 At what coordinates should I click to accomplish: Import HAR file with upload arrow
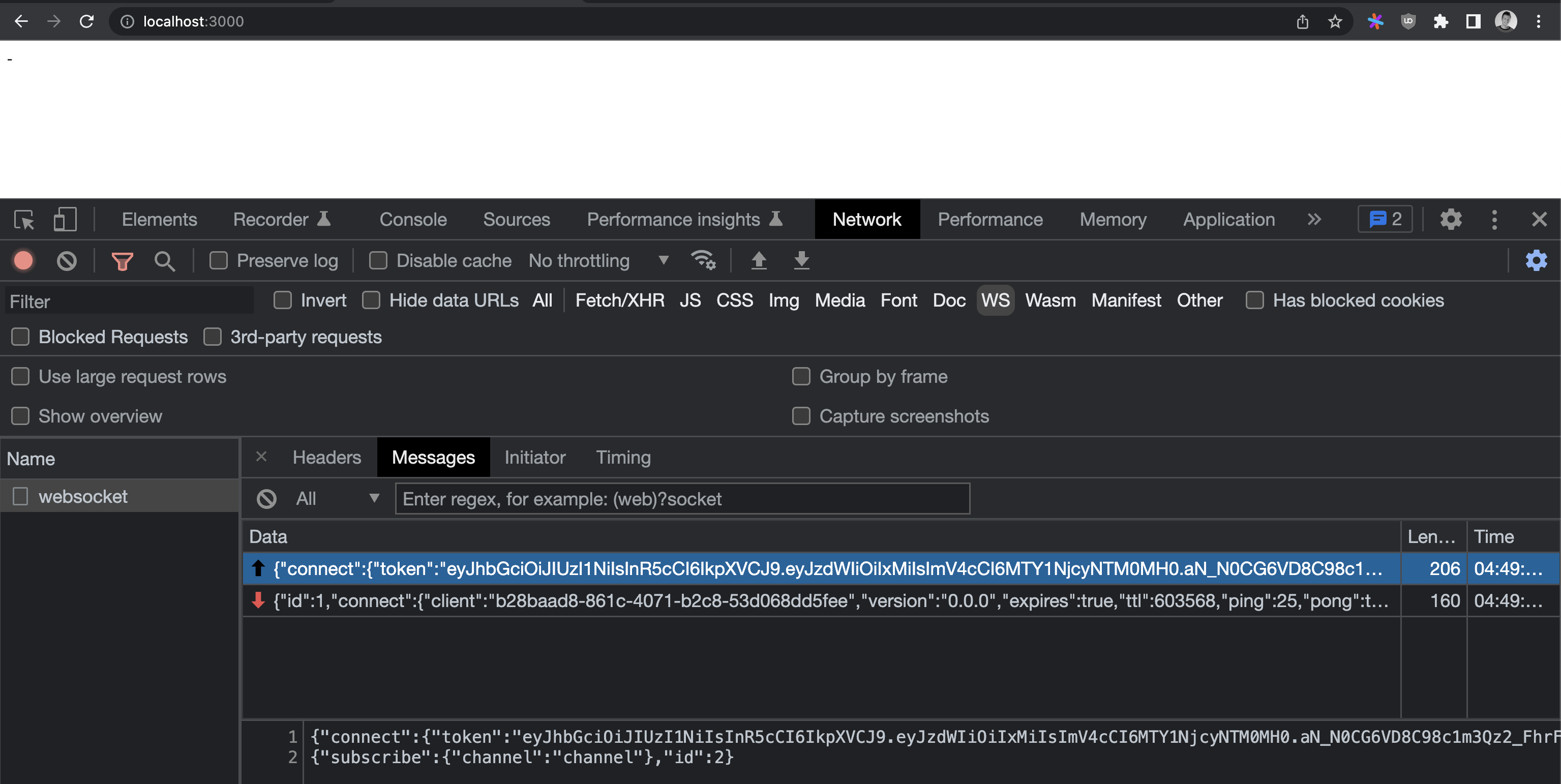(759, 260)
